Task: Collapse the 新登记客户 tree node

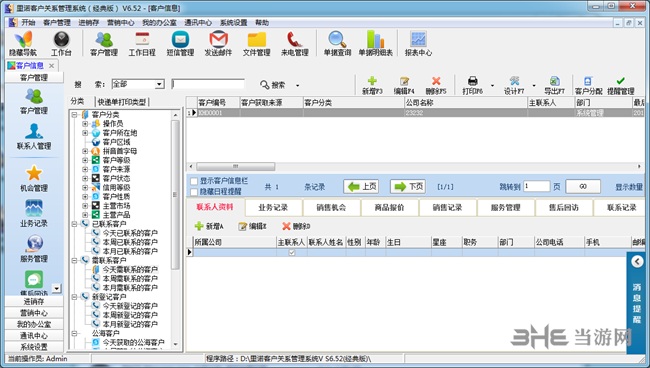Action: tap(74, 297)
